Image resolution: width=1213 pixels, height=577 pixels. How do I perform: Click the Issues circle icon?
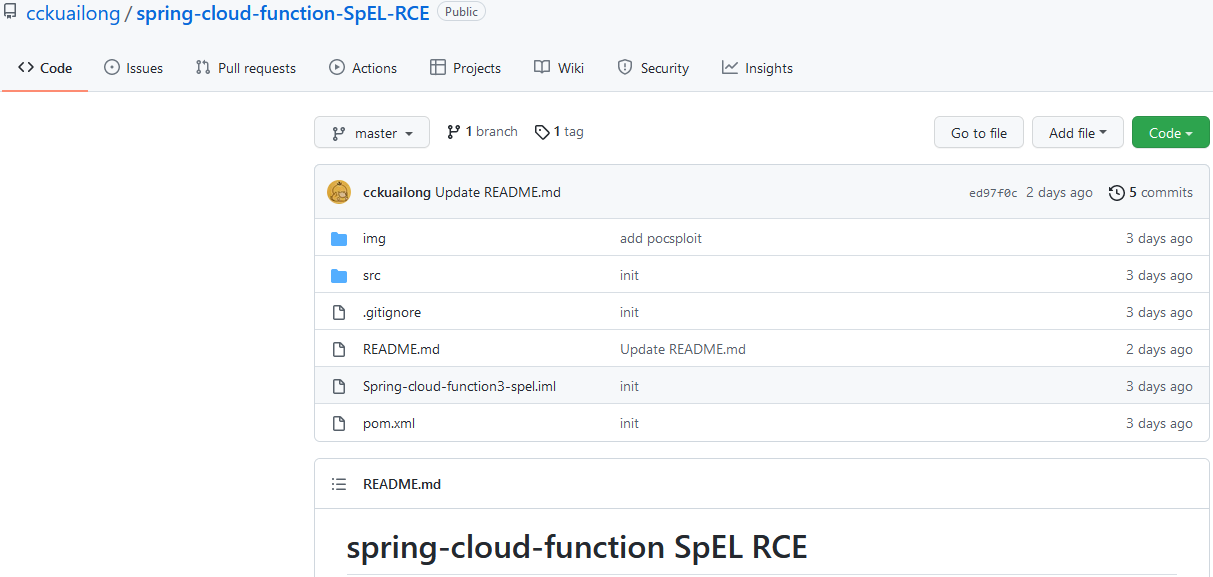click(112, 68)
